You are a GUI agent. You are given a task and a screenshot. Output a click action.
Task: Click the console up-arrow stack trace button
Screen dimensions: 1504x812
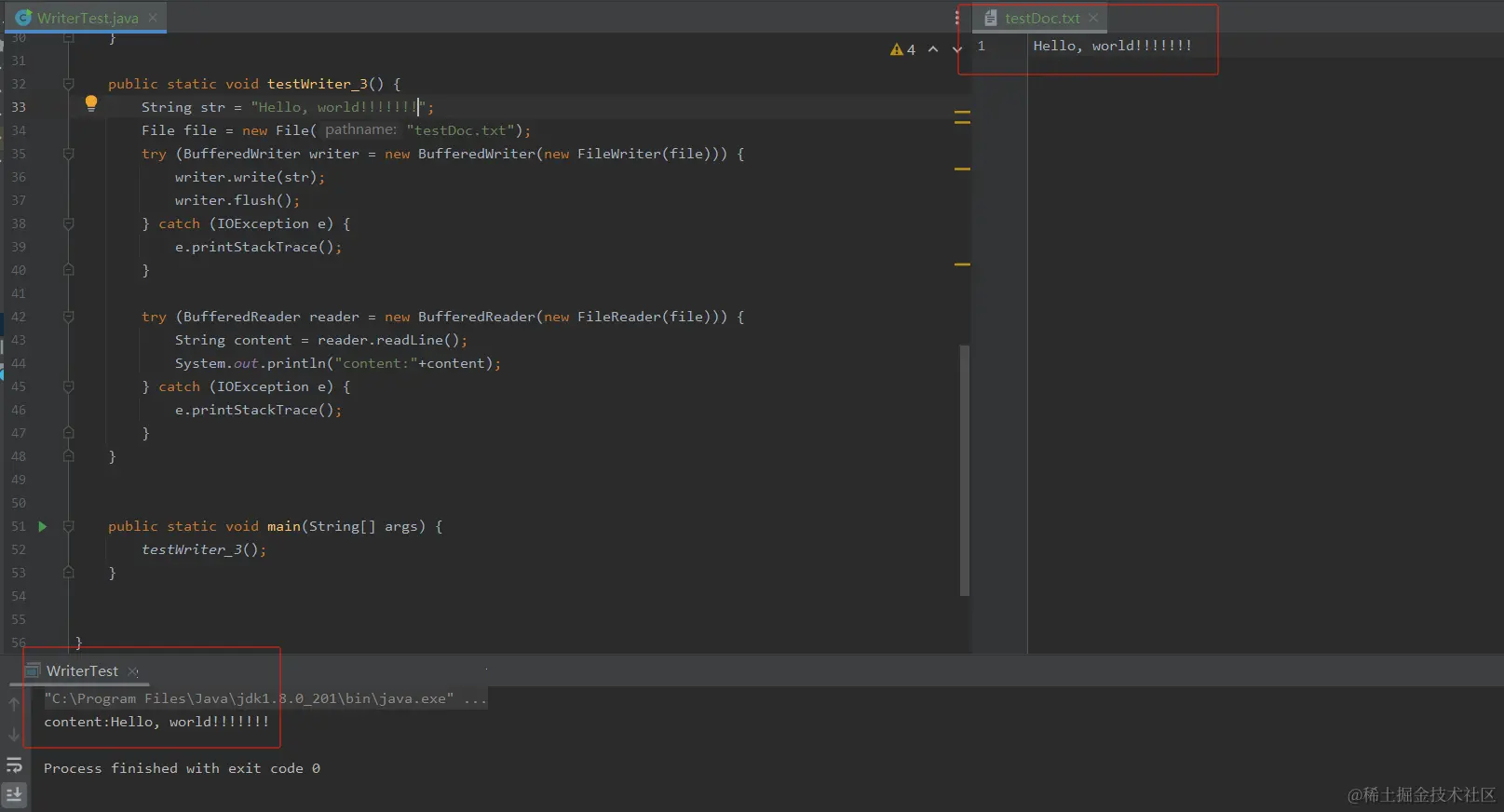[x=14, y=704]
